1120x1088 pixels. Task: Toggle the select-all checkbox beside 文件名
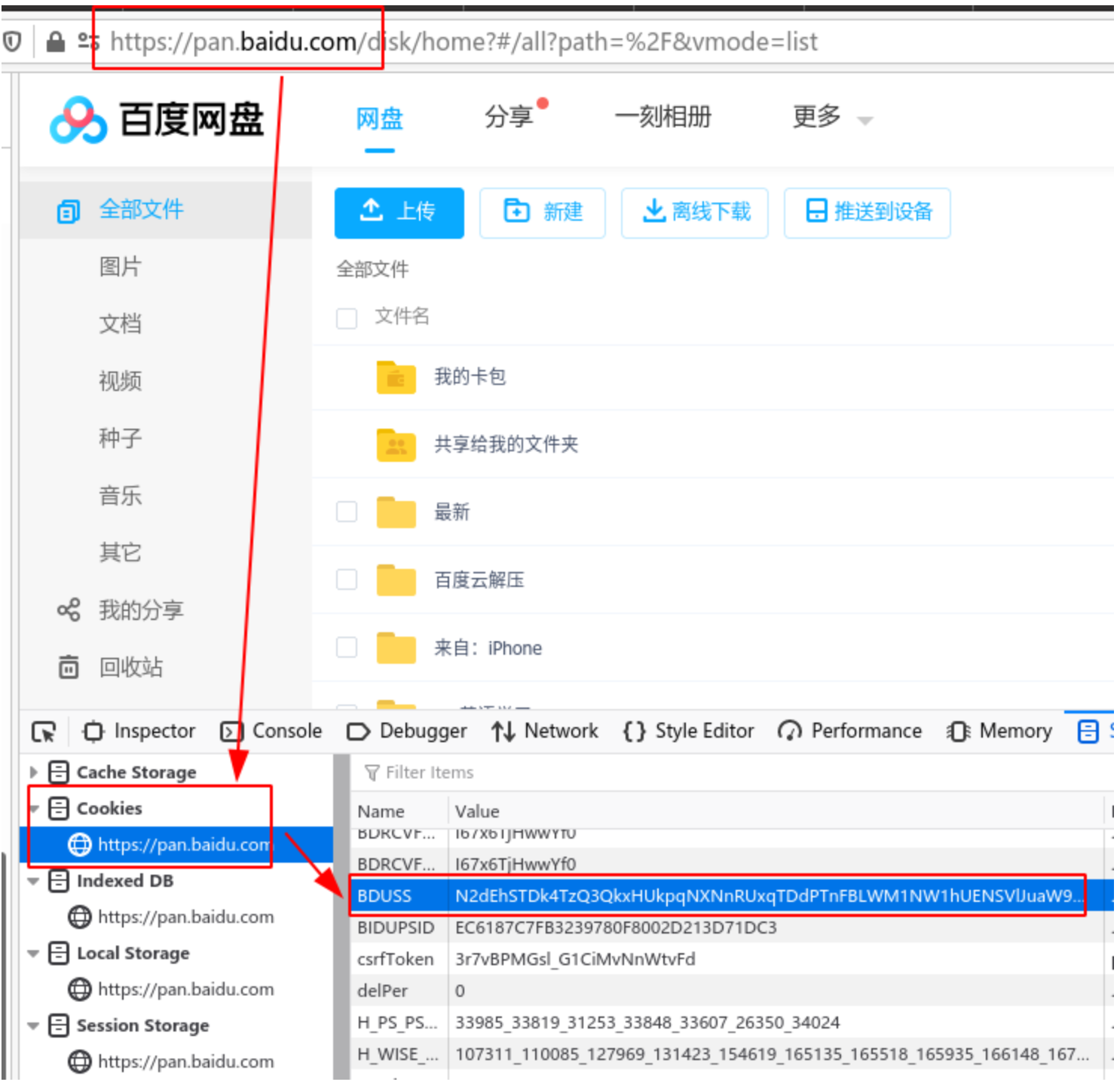pyautogui.click(x=347, y=318)
